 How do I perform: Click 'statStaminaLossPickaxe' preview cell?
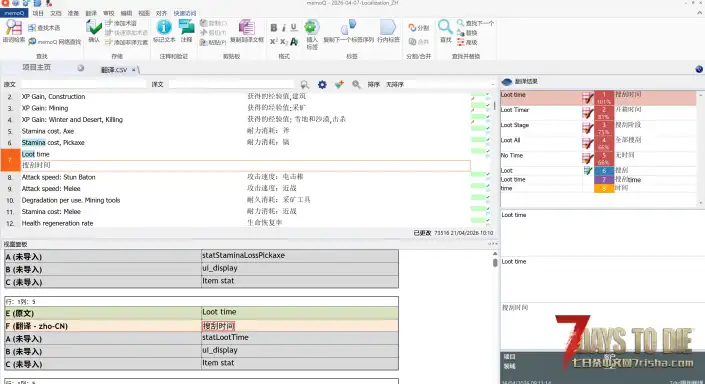point(299,255)
